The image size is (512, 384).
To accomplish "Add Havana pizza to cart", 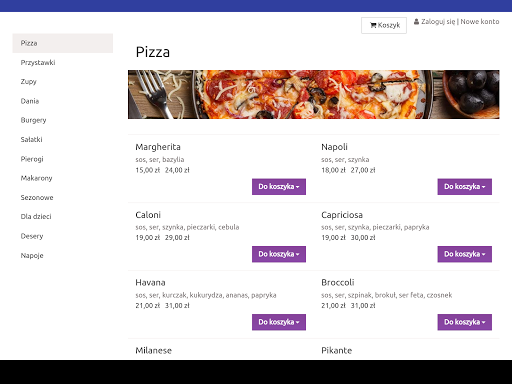I will click(279, 322).
